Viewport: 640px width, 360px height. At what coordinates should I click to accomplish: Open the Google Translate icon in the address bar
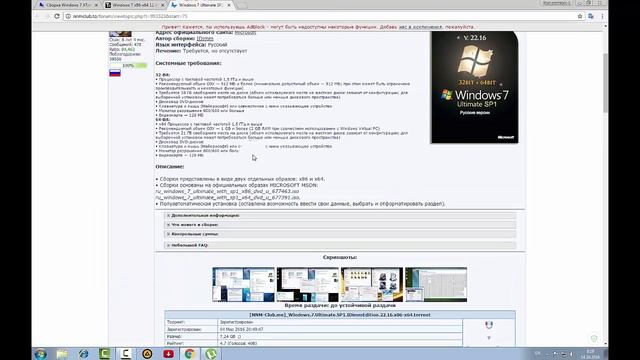click(591, 16)
